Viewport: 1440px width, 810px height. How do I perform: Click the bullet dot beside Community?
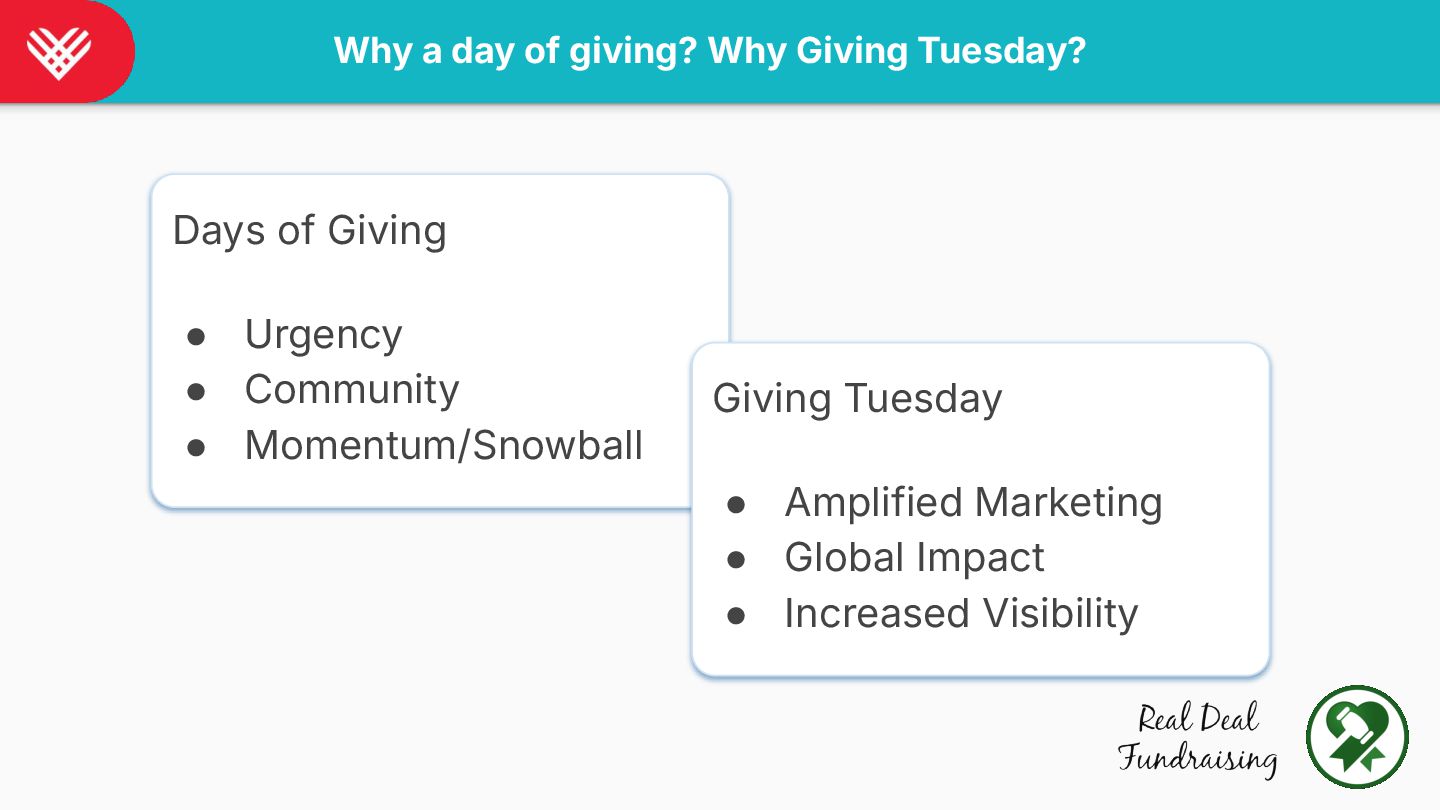coord(196,391)
